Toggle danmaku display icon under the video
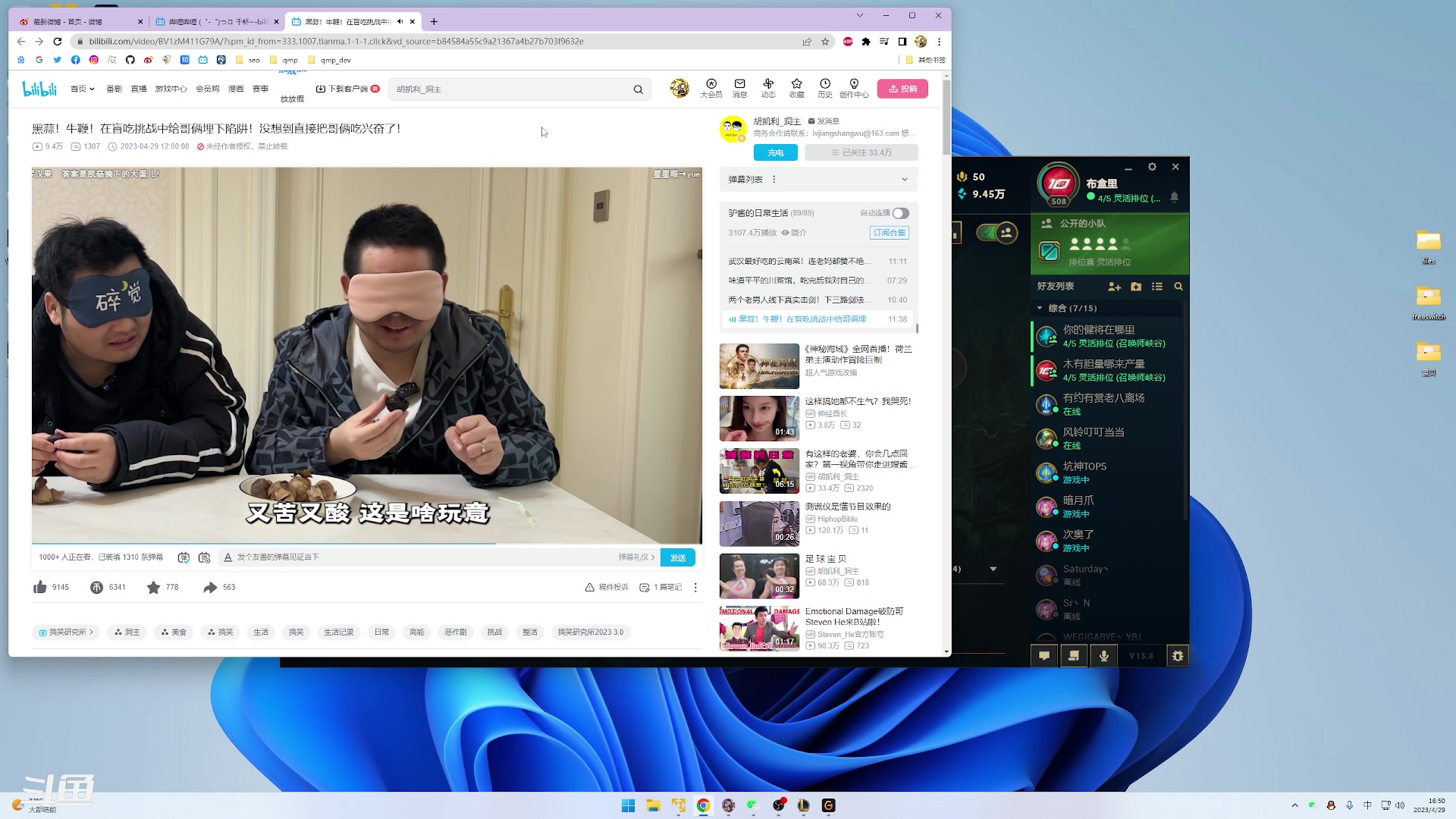Screen dimensions: 1456x819 click(184, 557)
